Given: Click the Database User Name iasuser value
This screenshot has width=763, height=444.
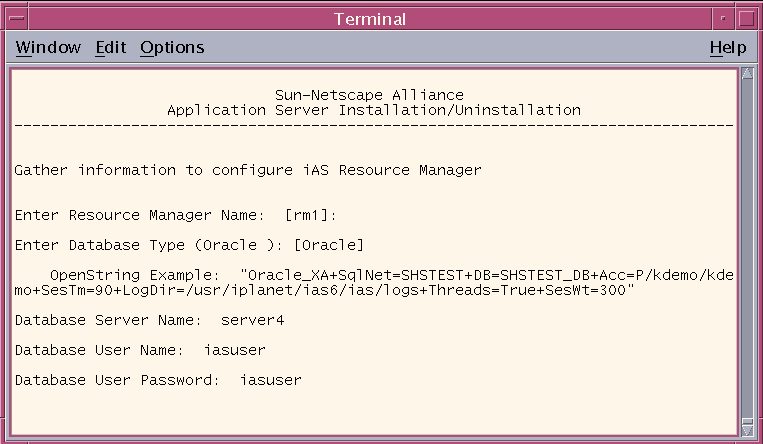Looking at the screenshot, I should pos(235,350).
